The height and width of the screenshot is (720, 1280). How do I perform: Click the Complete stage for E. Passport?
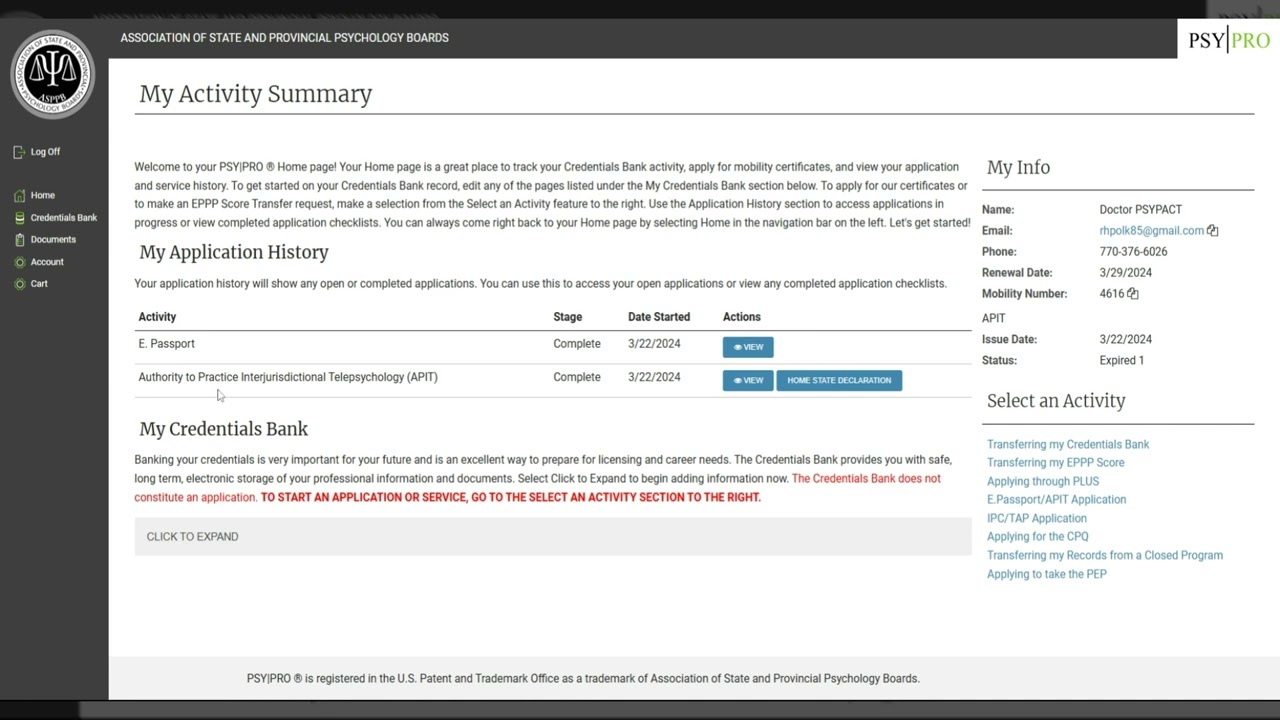pos(577,344)
